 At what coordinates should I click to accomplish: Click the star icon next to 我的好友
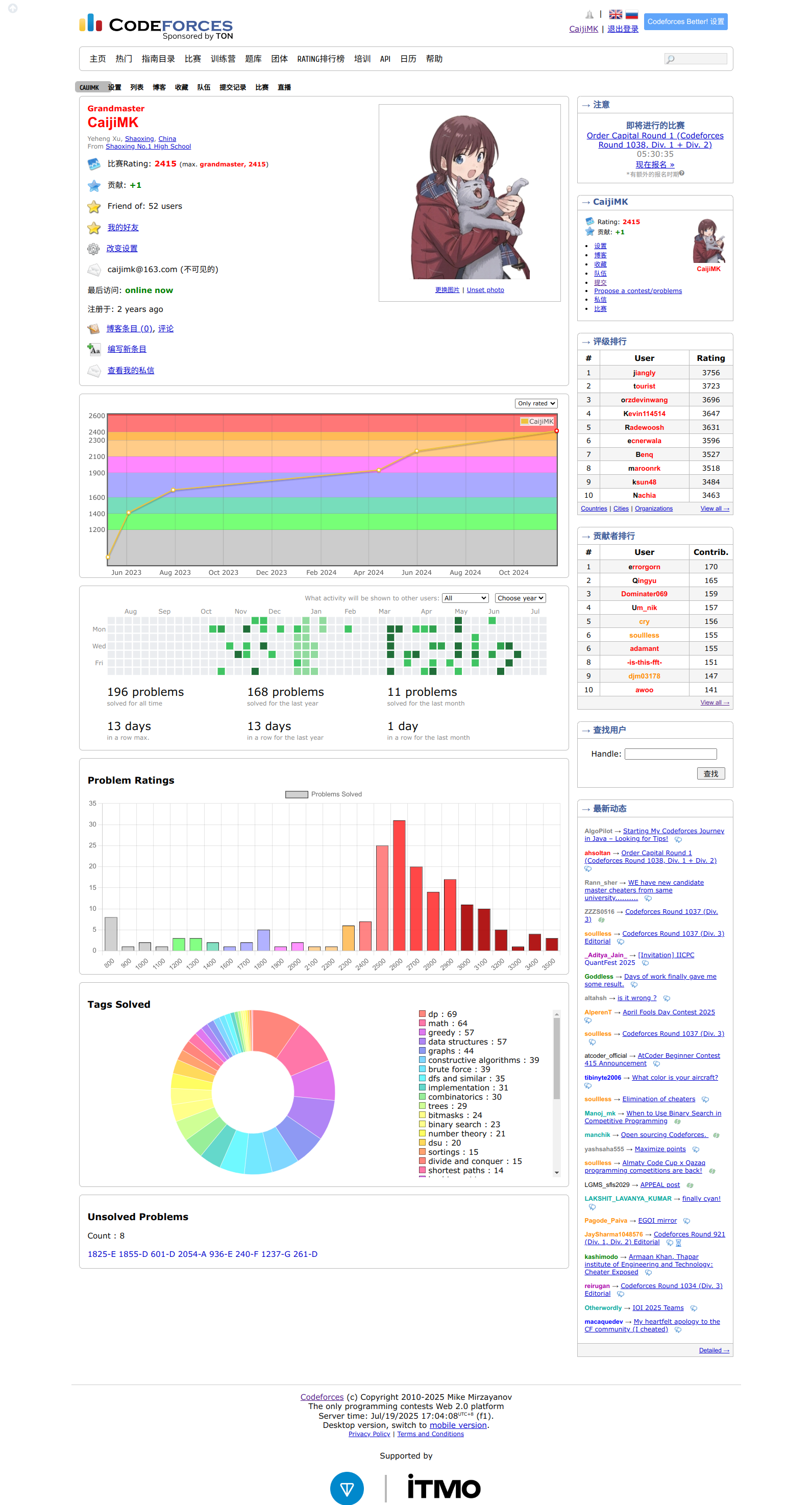click(93, 228)
